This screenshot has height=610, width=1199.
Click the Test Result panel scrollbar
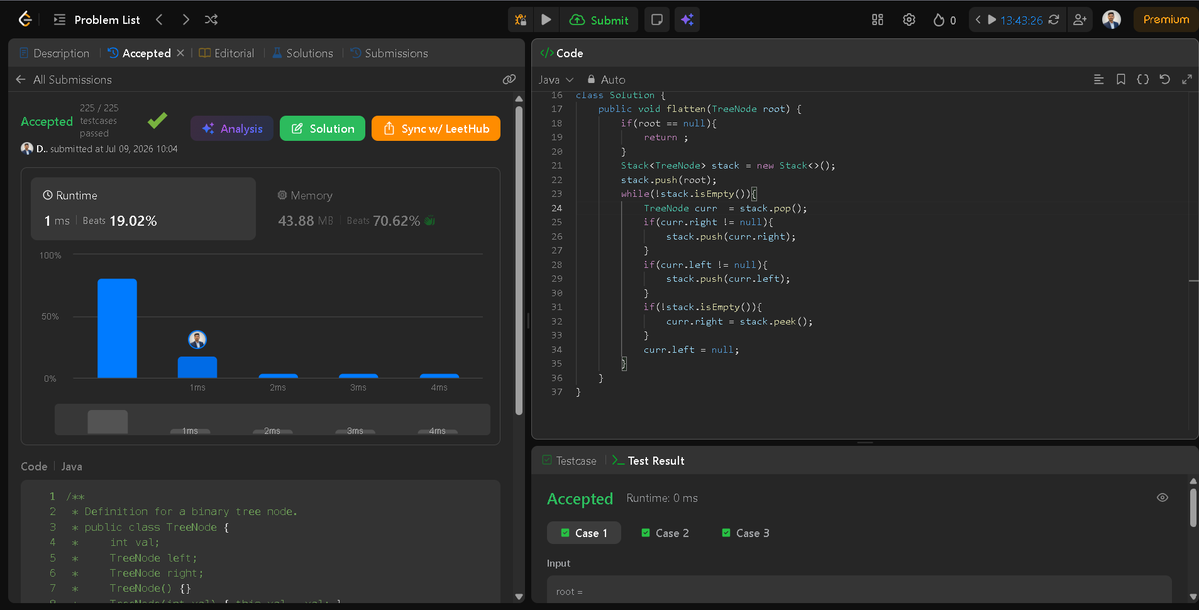[x=1193, y=508]
